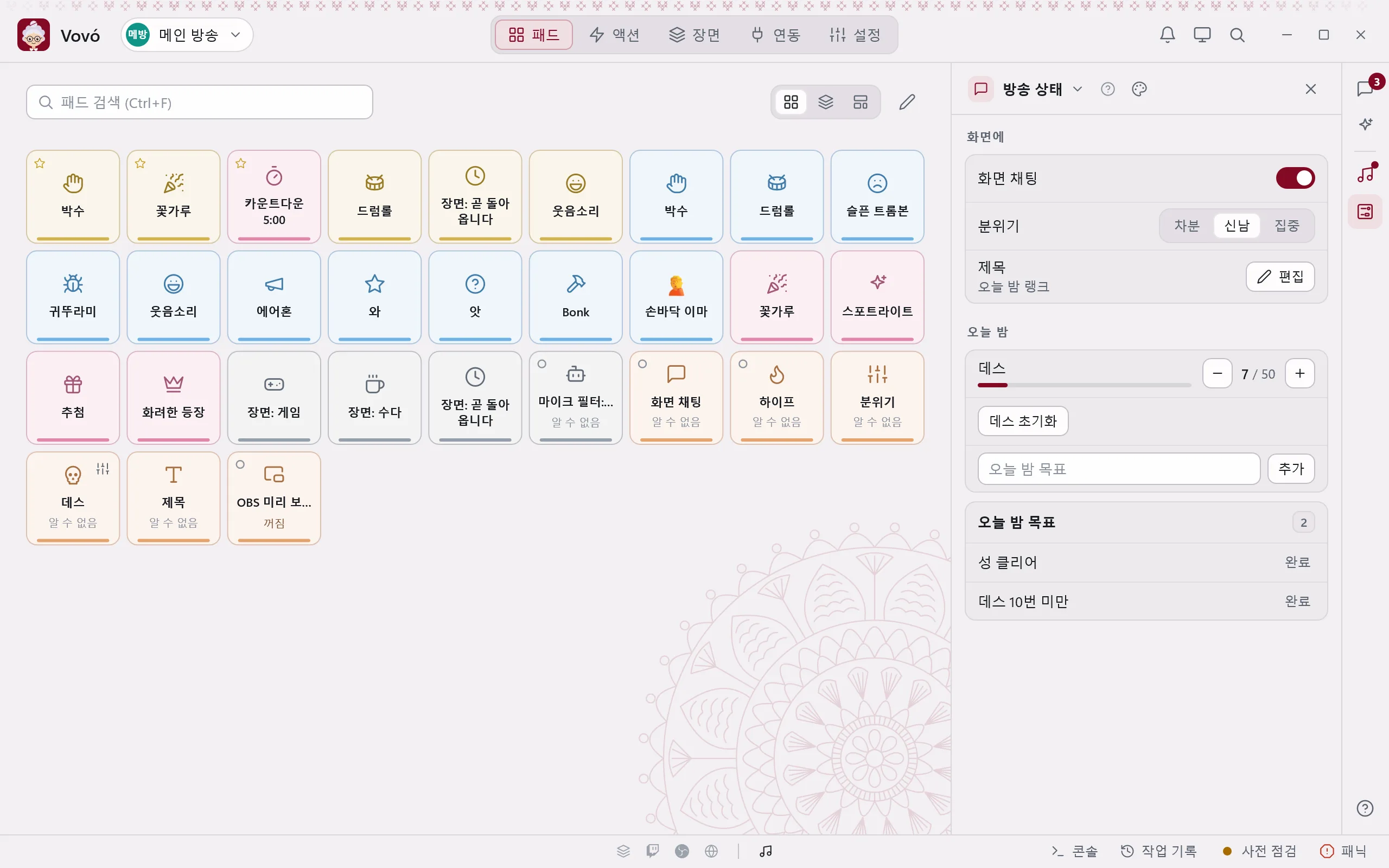
Task: Go to the 장면 tab
Action: (694, 35)
